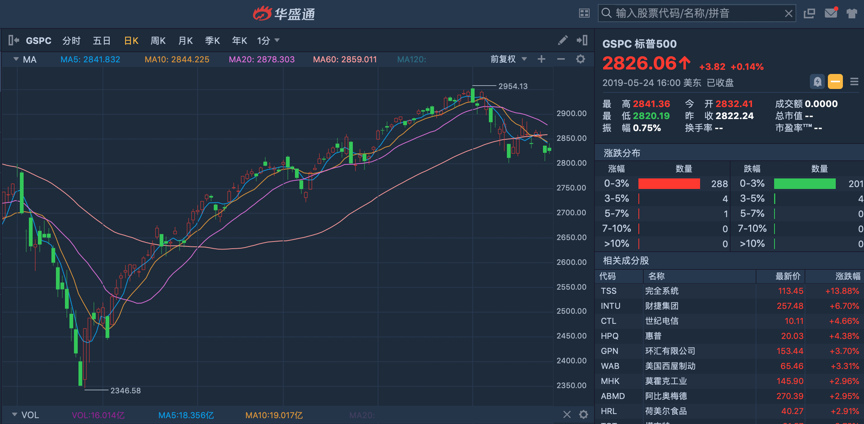This screenshot has width=864, height=424.
Task: Toggle the yellow watchlist remove button
Action: point(835,82)
